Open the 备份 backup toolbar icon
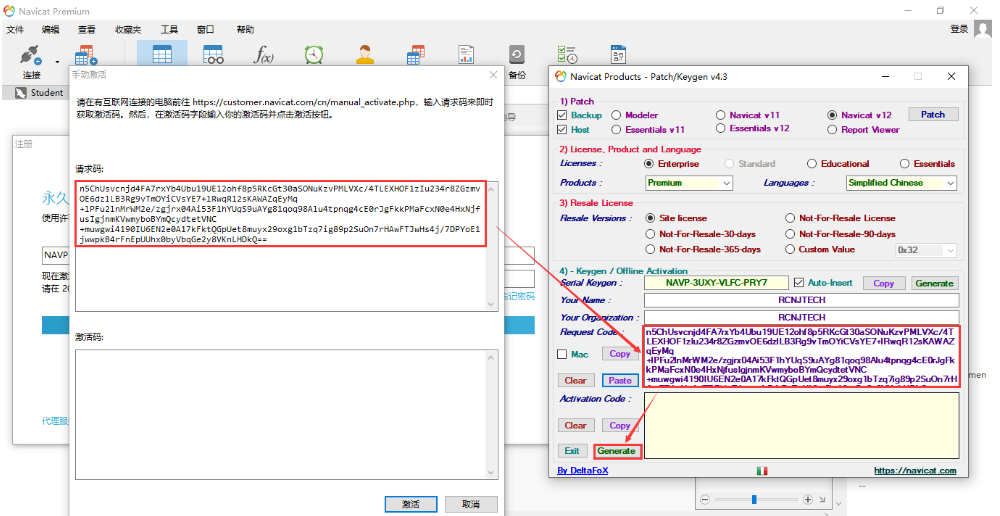Screen dimensions: 1000x516 coord(517,55)
